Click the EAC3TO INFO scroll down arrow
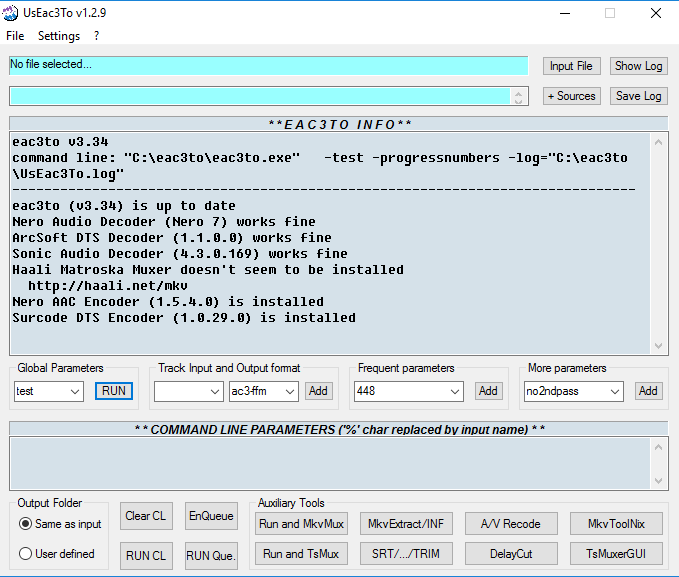This screenshot has width=679, height=577. tap(659, 346)
